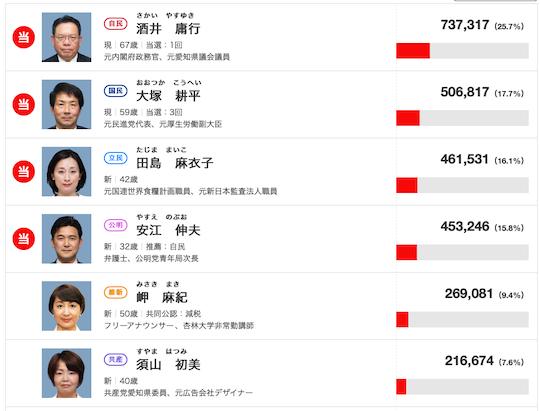Click the 立民 party badge
This screenshot has width=540, height=411.
pyautogui.click(x=115, y=158)
